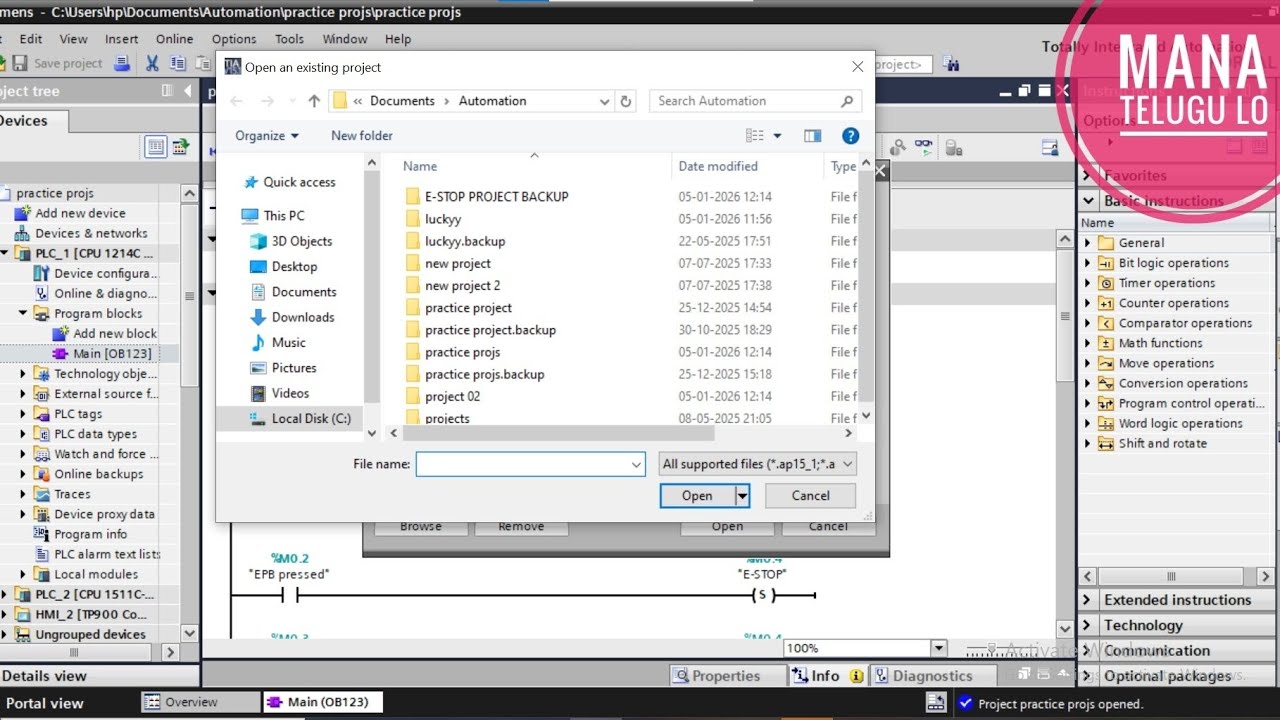Click the file list horizontal scrollbar
Screen dimensions: 1280x720
point(559,434)
